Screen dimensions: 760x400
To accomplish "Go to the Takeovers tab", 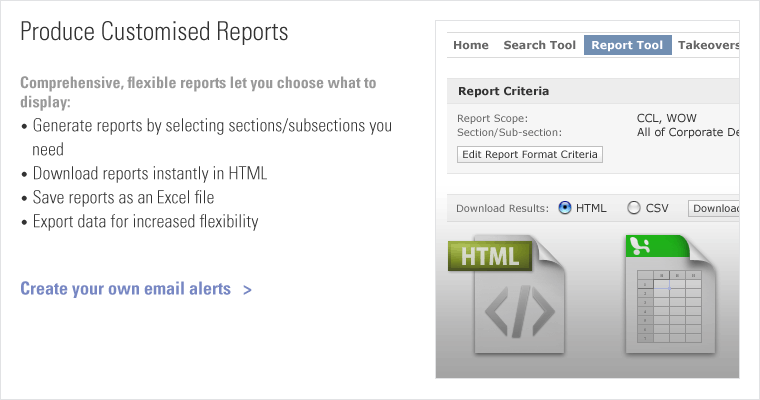I will (708, 45).
